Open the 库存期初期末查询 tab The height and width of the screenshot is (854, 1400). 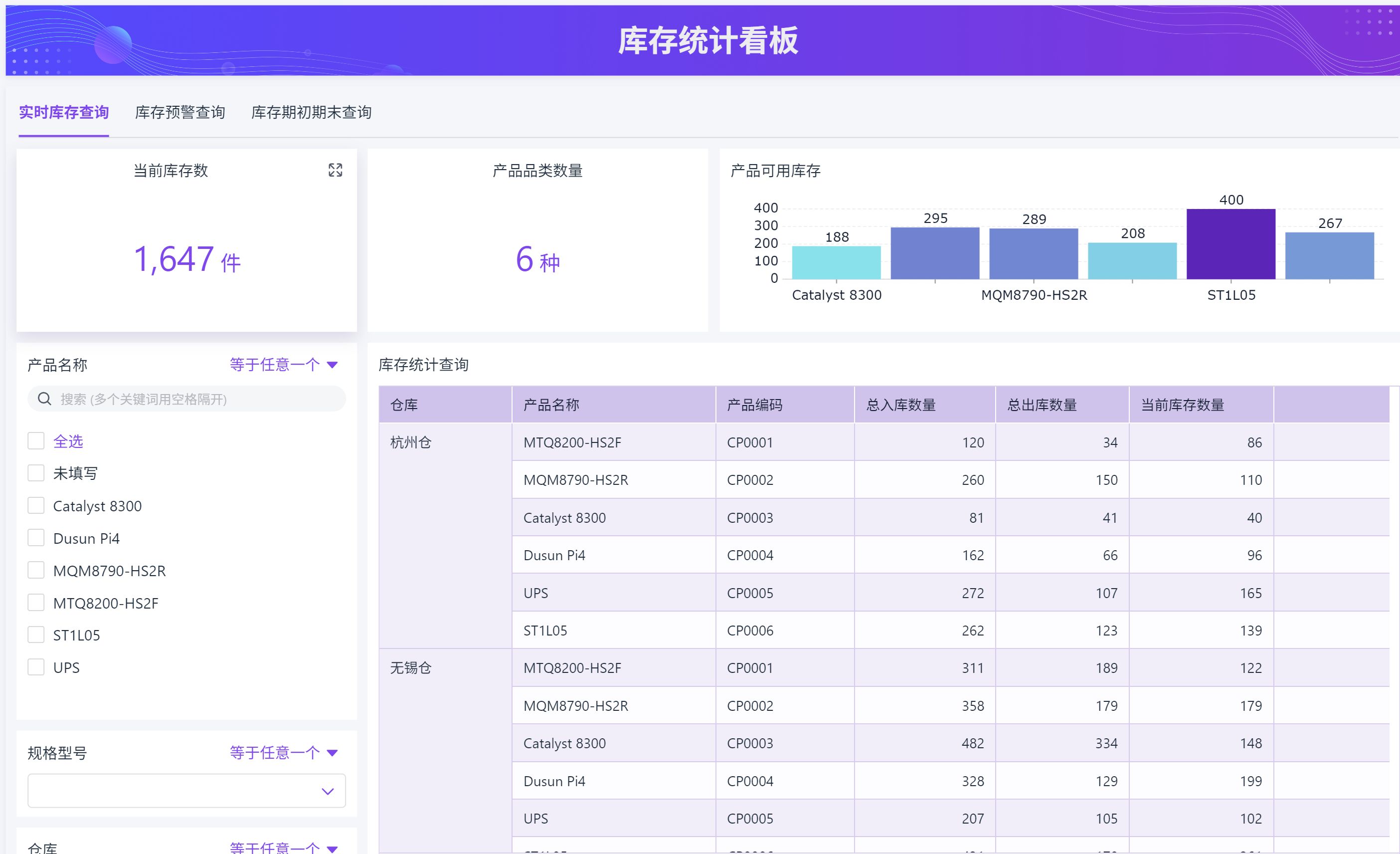312,113
